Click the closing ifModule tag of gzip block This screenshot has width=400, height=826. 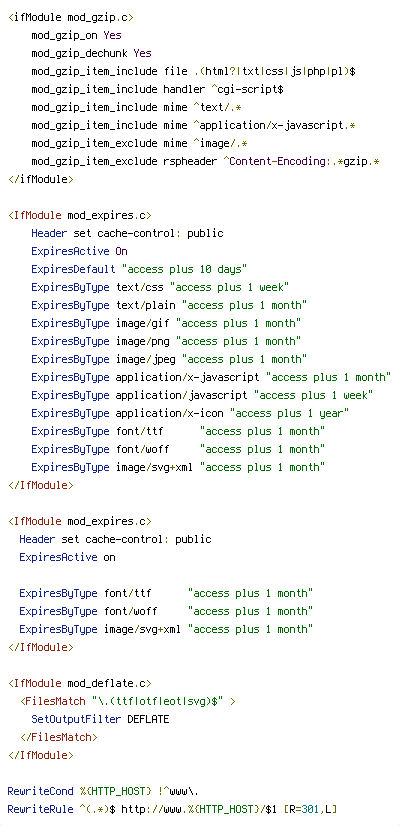click(41, 179)
